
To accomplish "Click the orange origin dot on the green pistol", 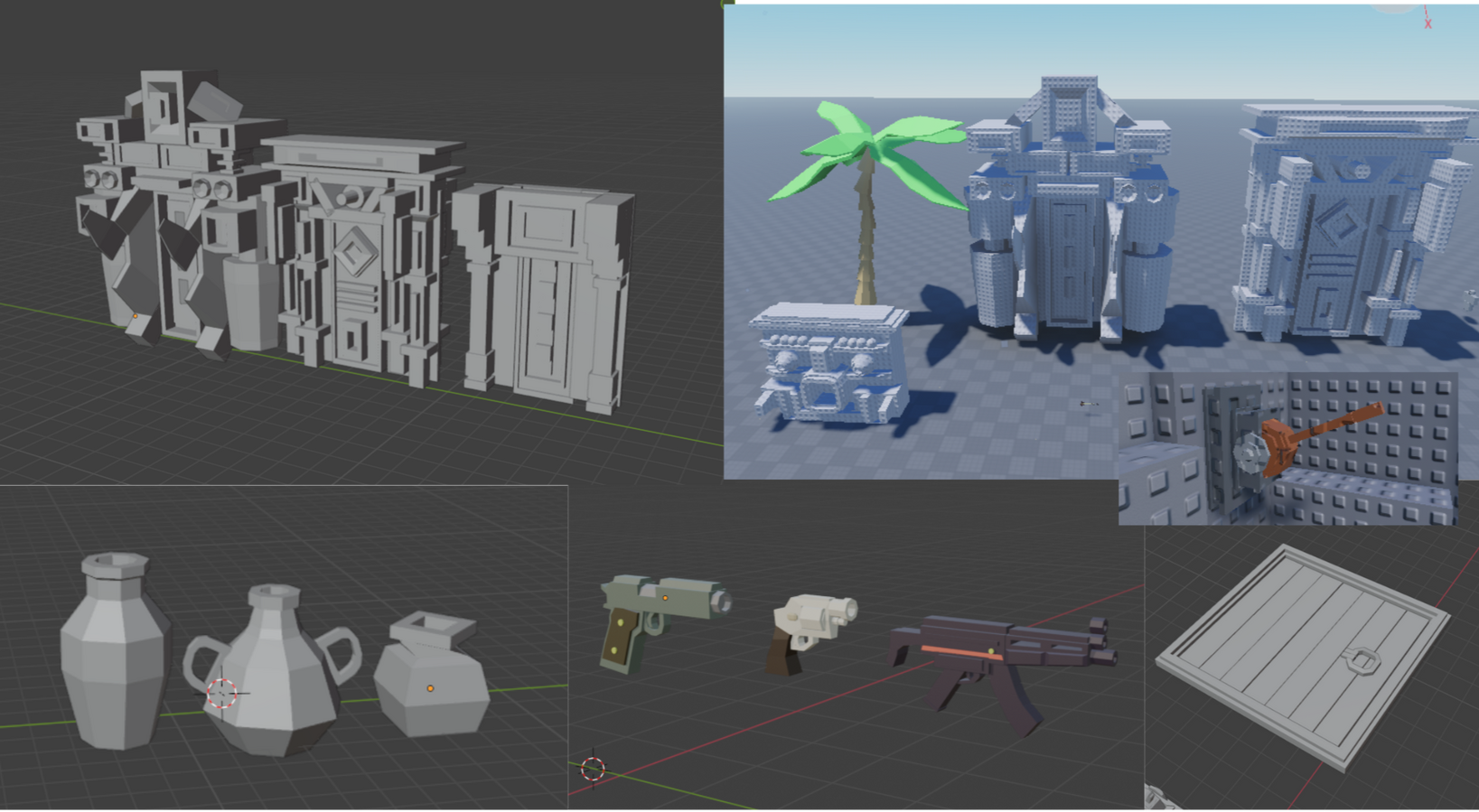I will click(666, 598).
